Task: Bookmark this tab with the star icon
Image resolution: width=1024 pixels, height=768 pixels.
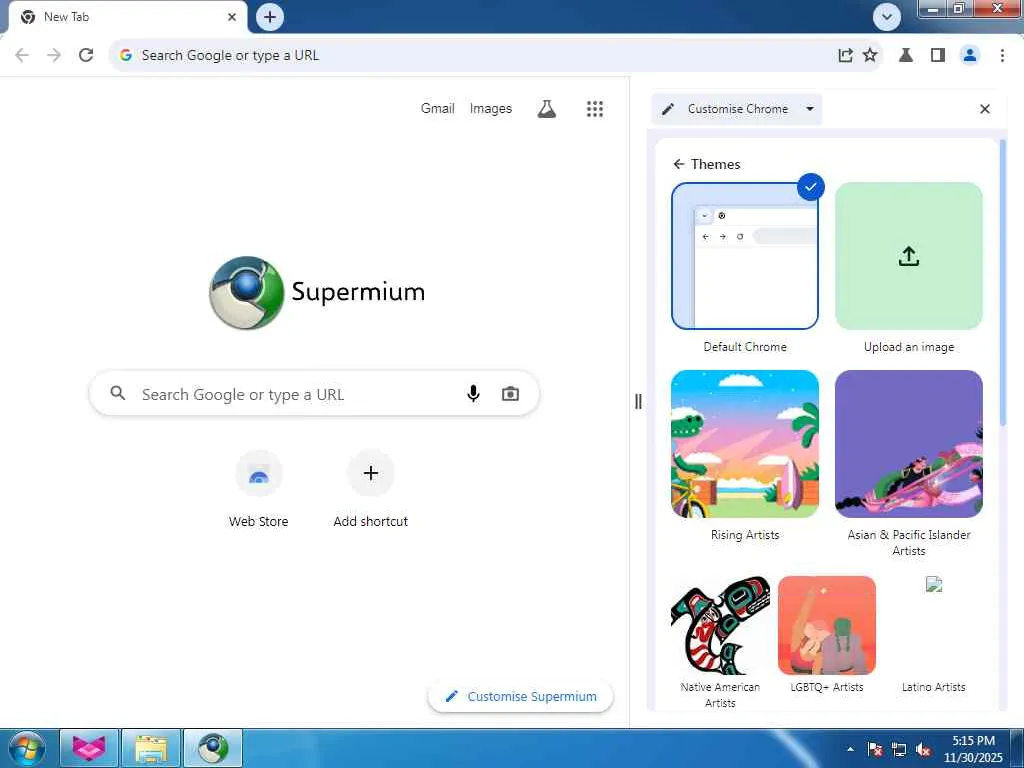Action: (x=870, y=56)
